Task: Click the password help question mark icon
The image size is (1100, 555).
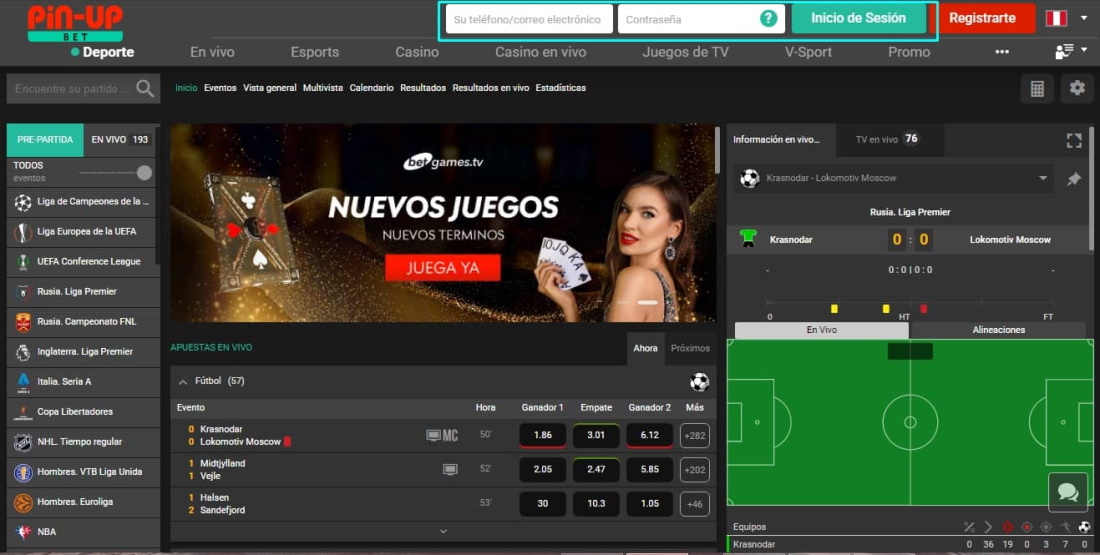Action: (769, 19)
